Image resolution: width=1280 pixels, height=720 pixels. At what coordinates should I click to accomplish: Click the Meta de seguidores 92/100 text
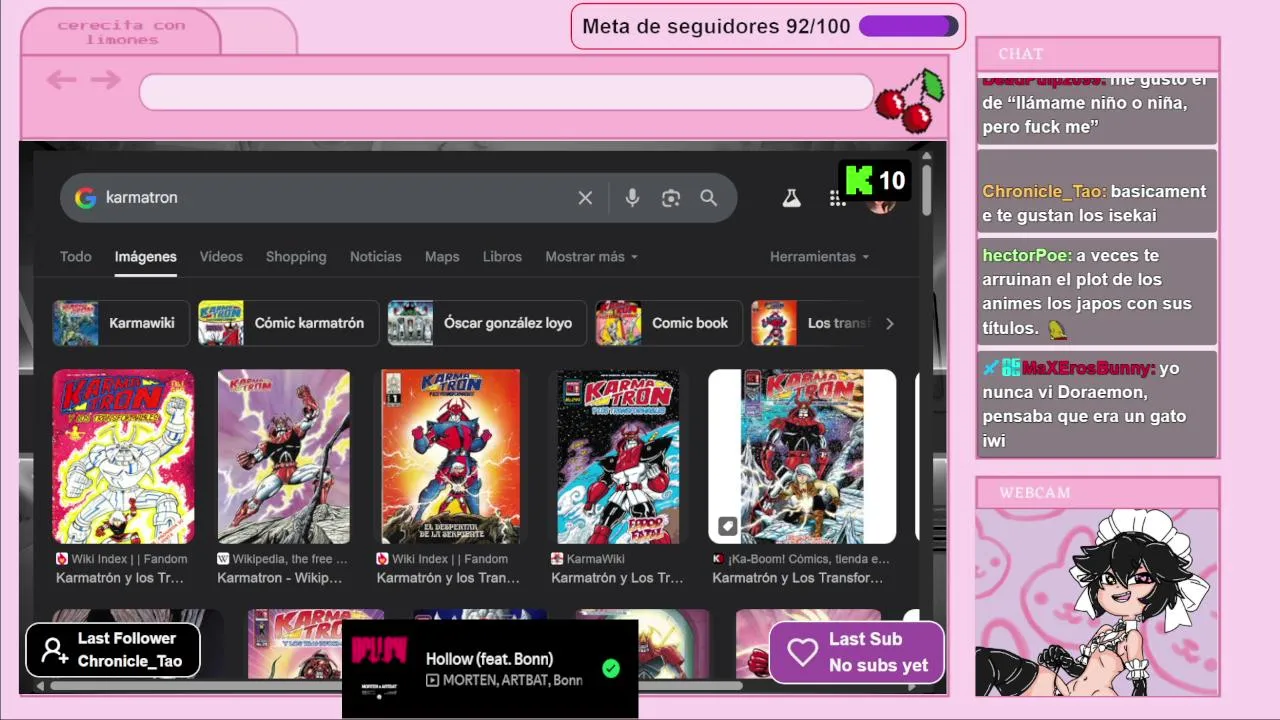click(x=716, y=26)
